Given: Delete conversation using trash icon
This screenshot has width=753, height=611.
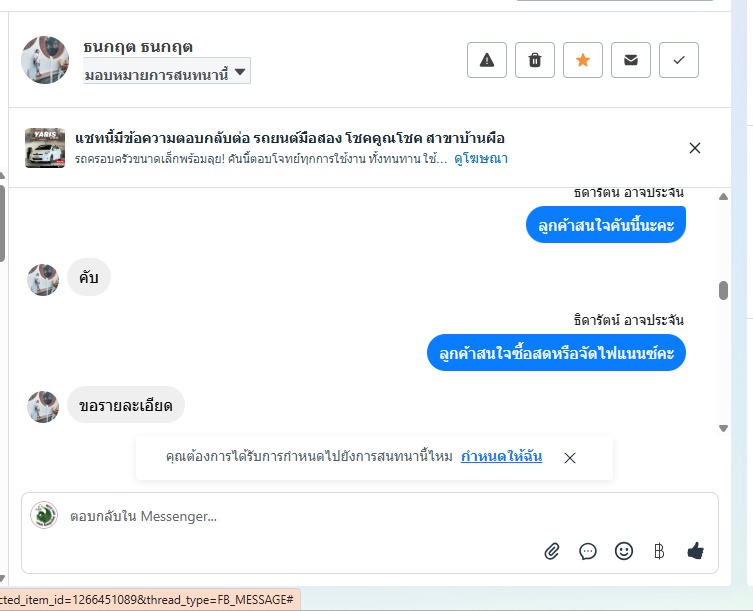Looking at the screenshot, I should click(x=535, y=60).
